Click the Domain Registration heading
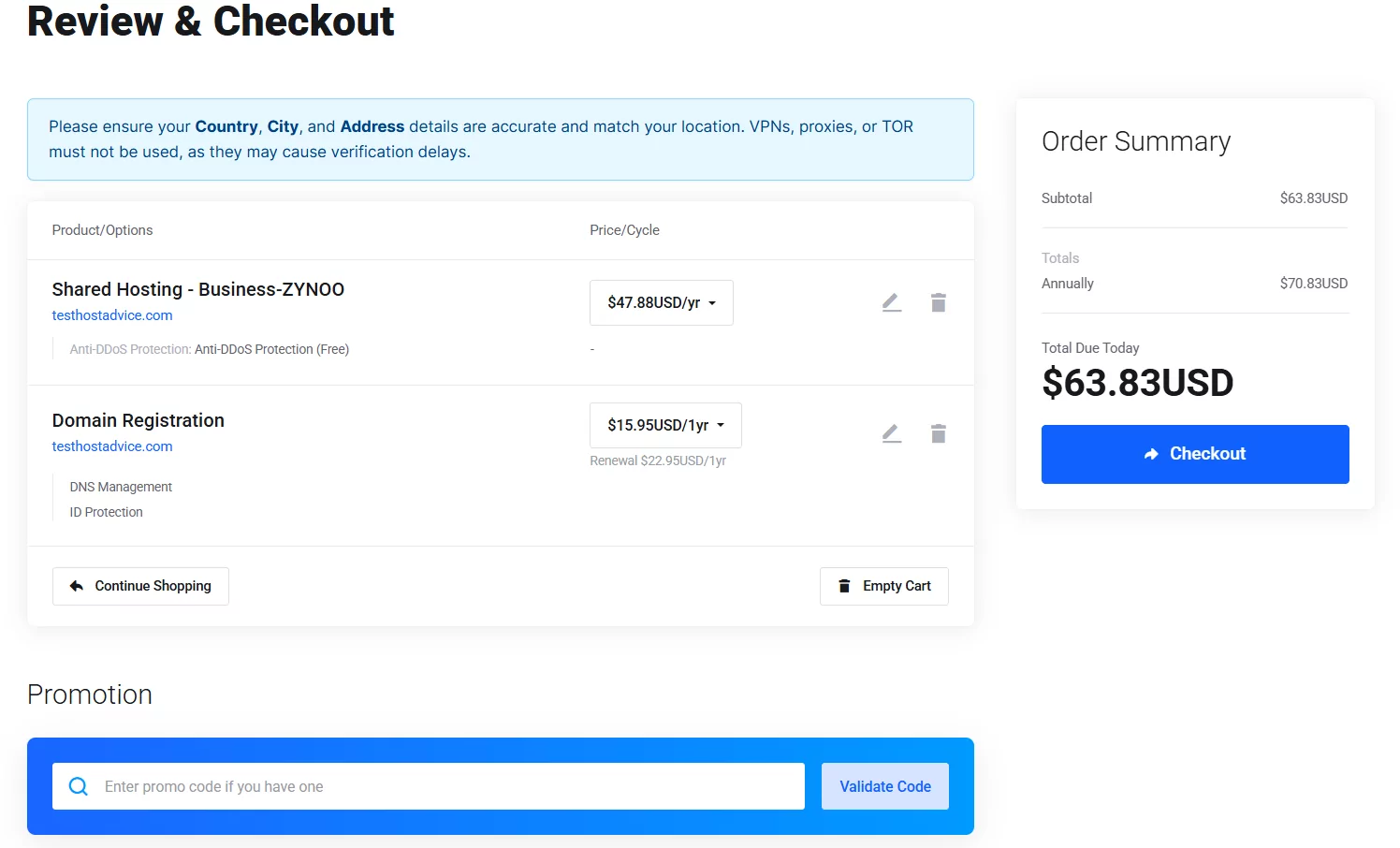 coord(139,420)
